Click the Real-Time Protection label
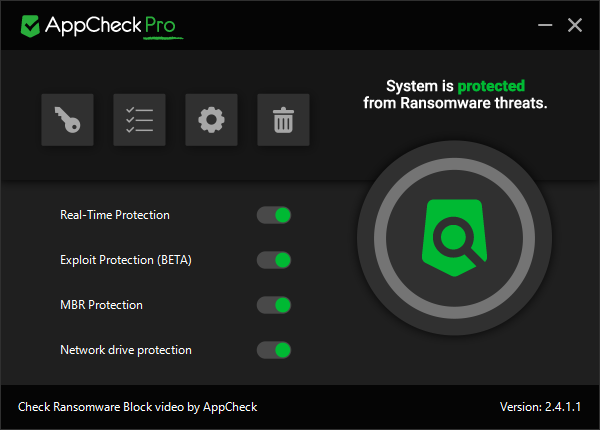Screen dimensions: 600x430 pos(115,215)
